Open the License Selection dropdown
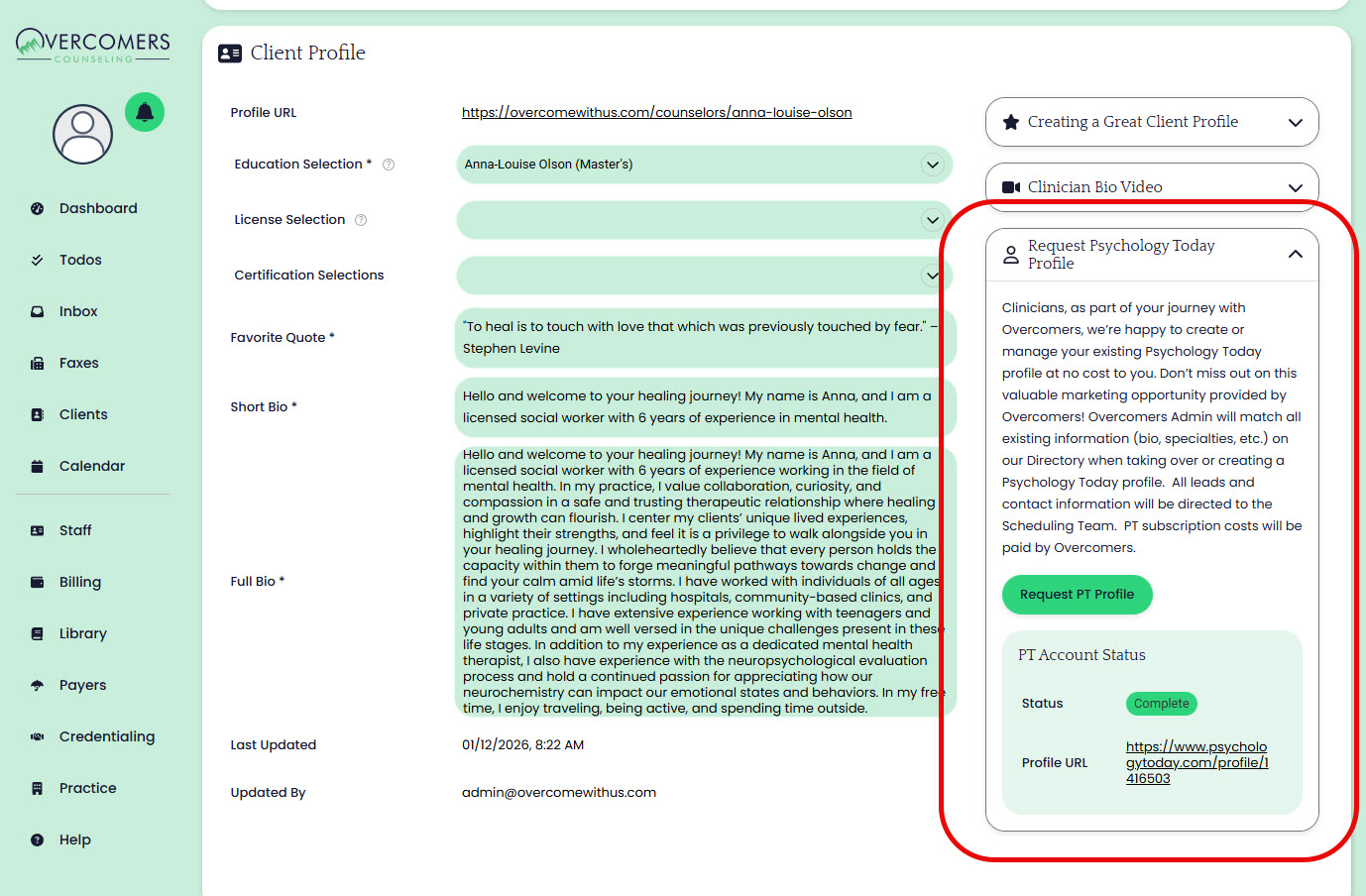The image size is (1366, 896). pyautogui.click(x=704, y=220)
